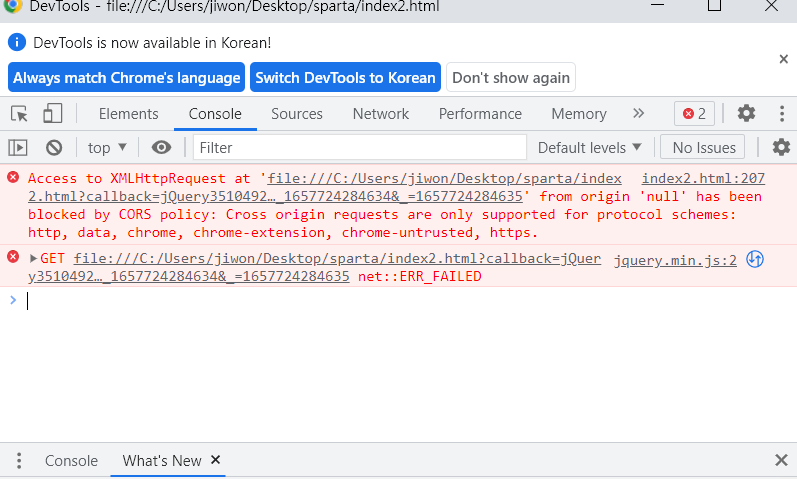This screenshot has width=797, height=479.
Task: Open the index2.html:207 source link
Action: click(703, 178)
